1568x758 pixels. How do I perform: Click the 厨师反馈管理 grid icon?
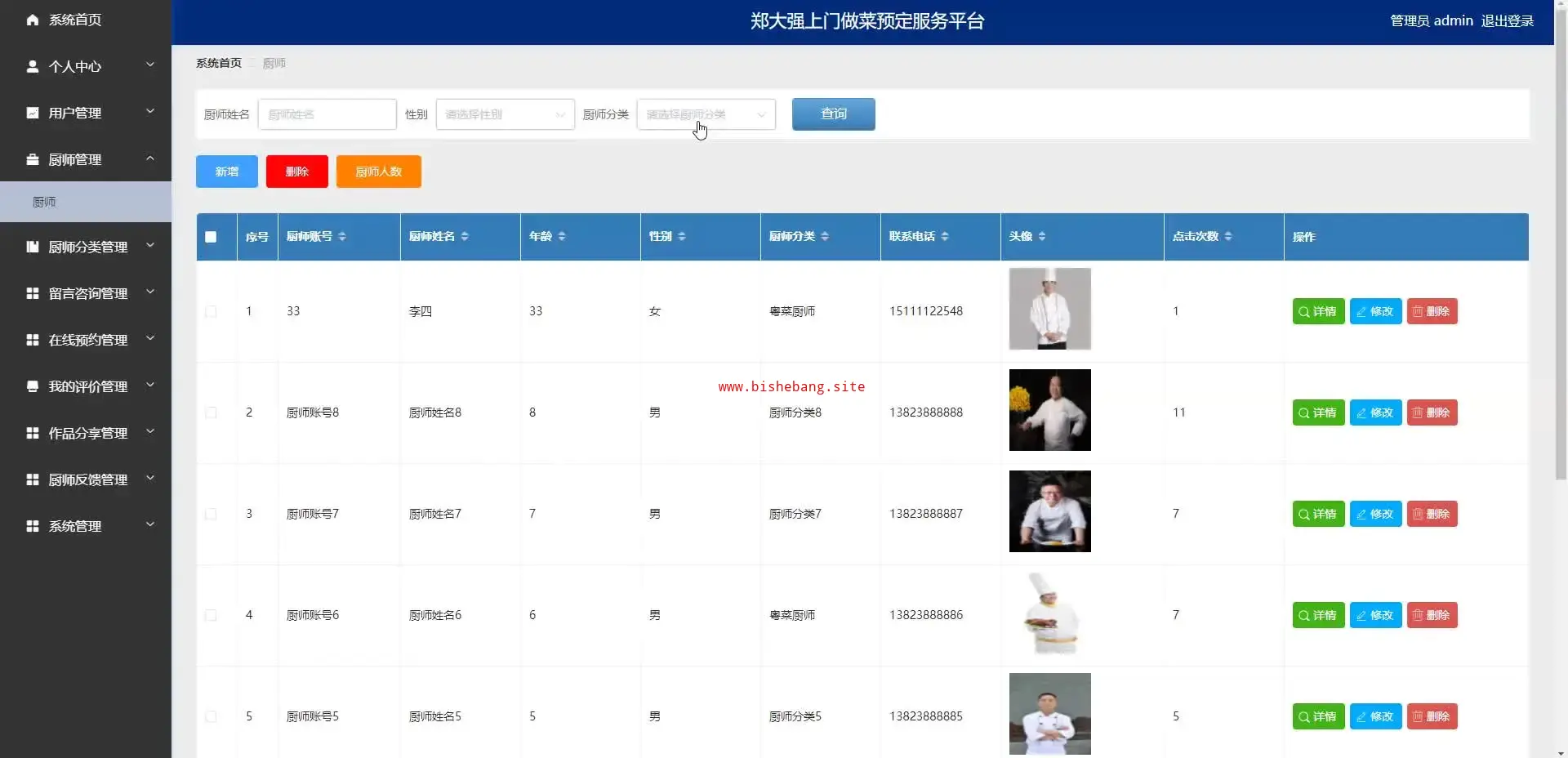tap(33, 479)
